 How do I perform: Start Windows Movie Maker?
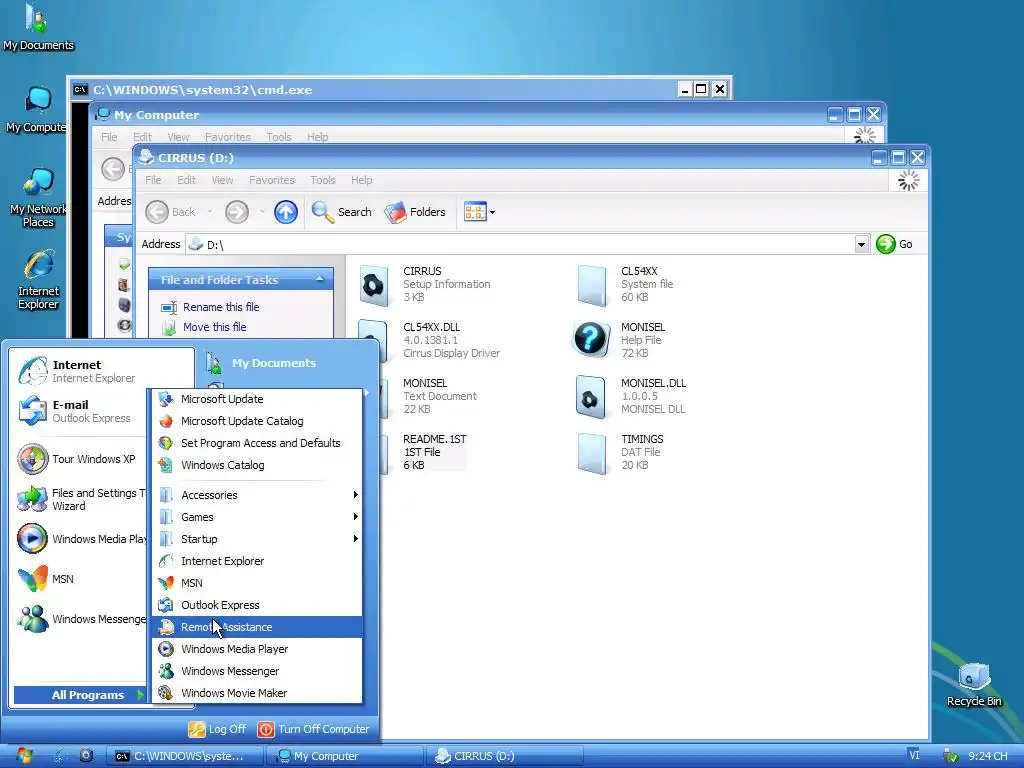point(257,693)
